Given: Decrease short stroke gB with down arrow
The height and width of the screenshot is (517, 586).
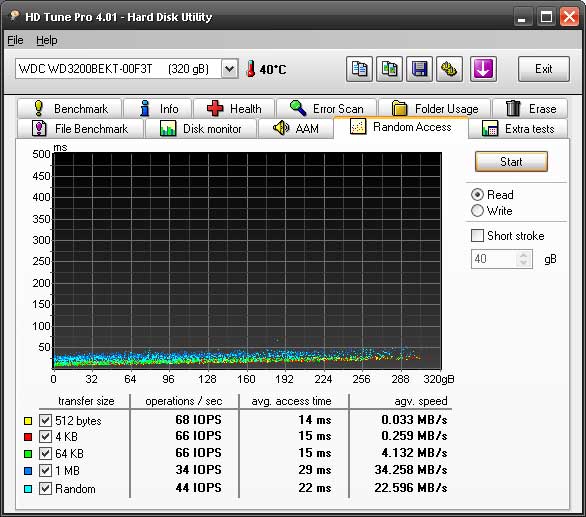Looking at the screenshot, I should [x=523, y=262].
